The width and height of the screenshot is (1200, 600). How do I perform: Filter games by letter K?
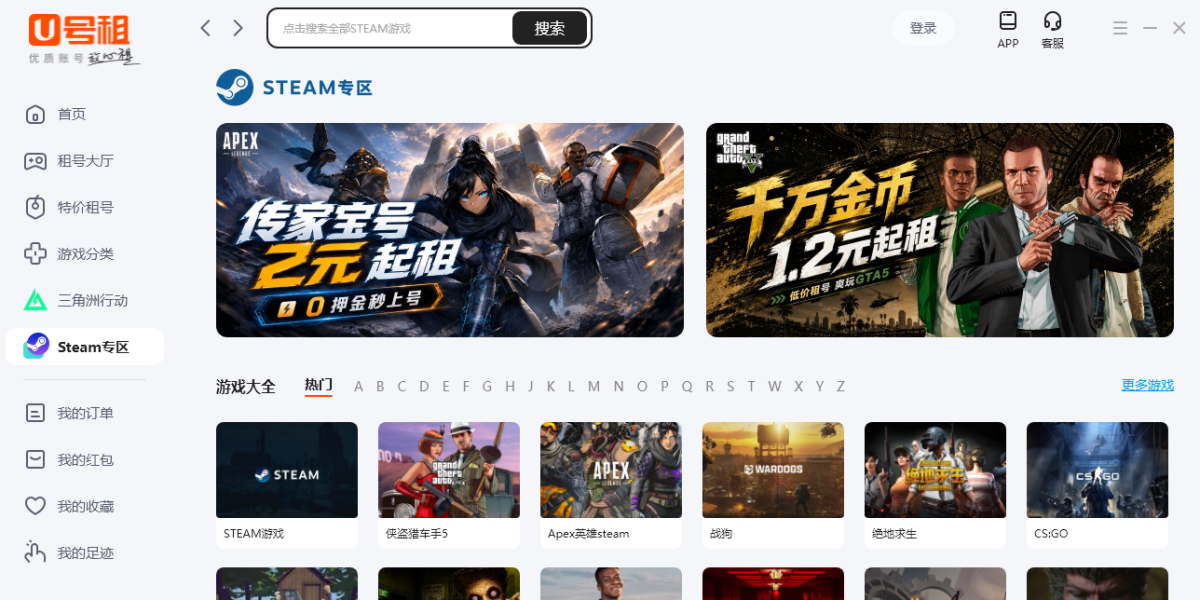551,386
